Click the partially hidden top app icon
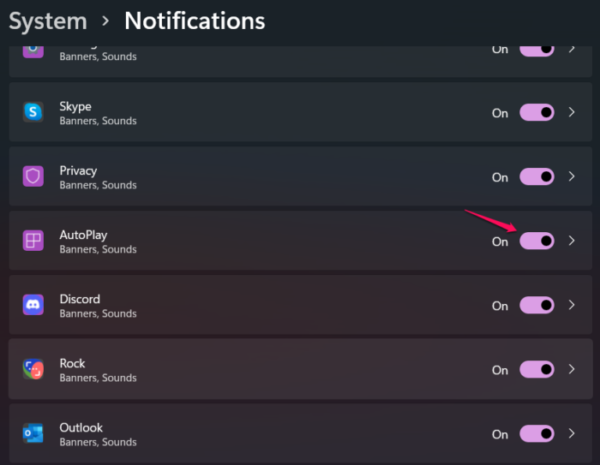 tap(34, 50)
